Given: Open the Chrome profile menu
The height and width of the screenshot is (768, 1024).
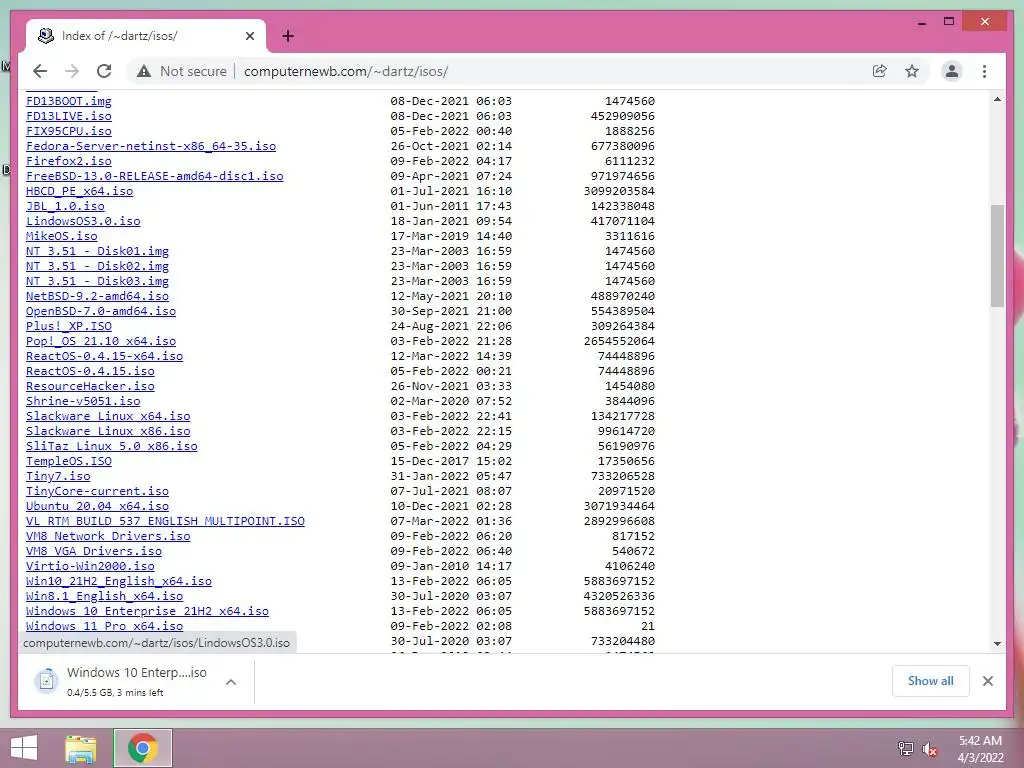Looking at the screenshot, I should [x=952, y=71].
